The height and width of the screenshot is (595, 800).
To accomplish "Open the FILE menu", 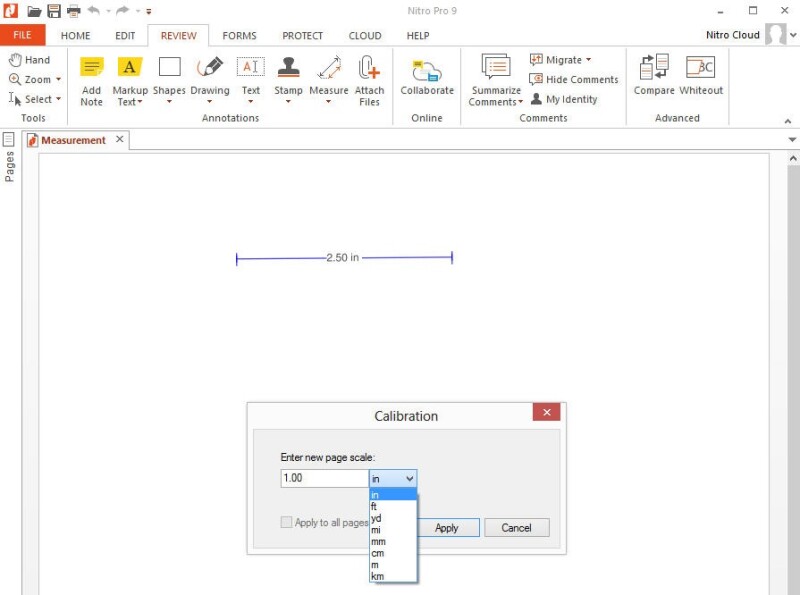I will pos(22,36).
